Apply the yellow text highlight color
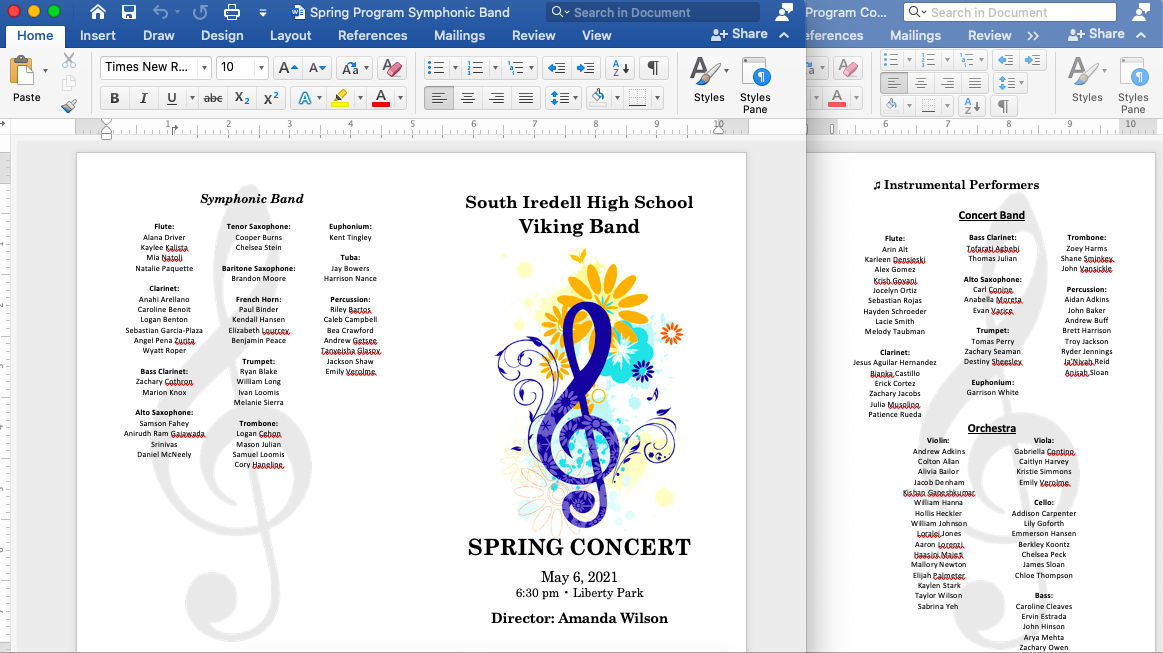Image resolution: width=1163 pixels, height=653 pixels. (x=340, y=98)
